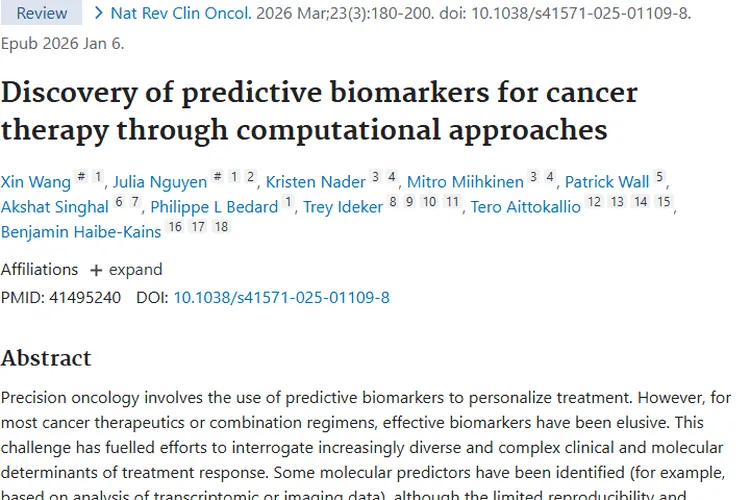The height and width of the screenshot is (500, 750).
Task: Open author Patrick Wall's link
Action: point(607,182)
